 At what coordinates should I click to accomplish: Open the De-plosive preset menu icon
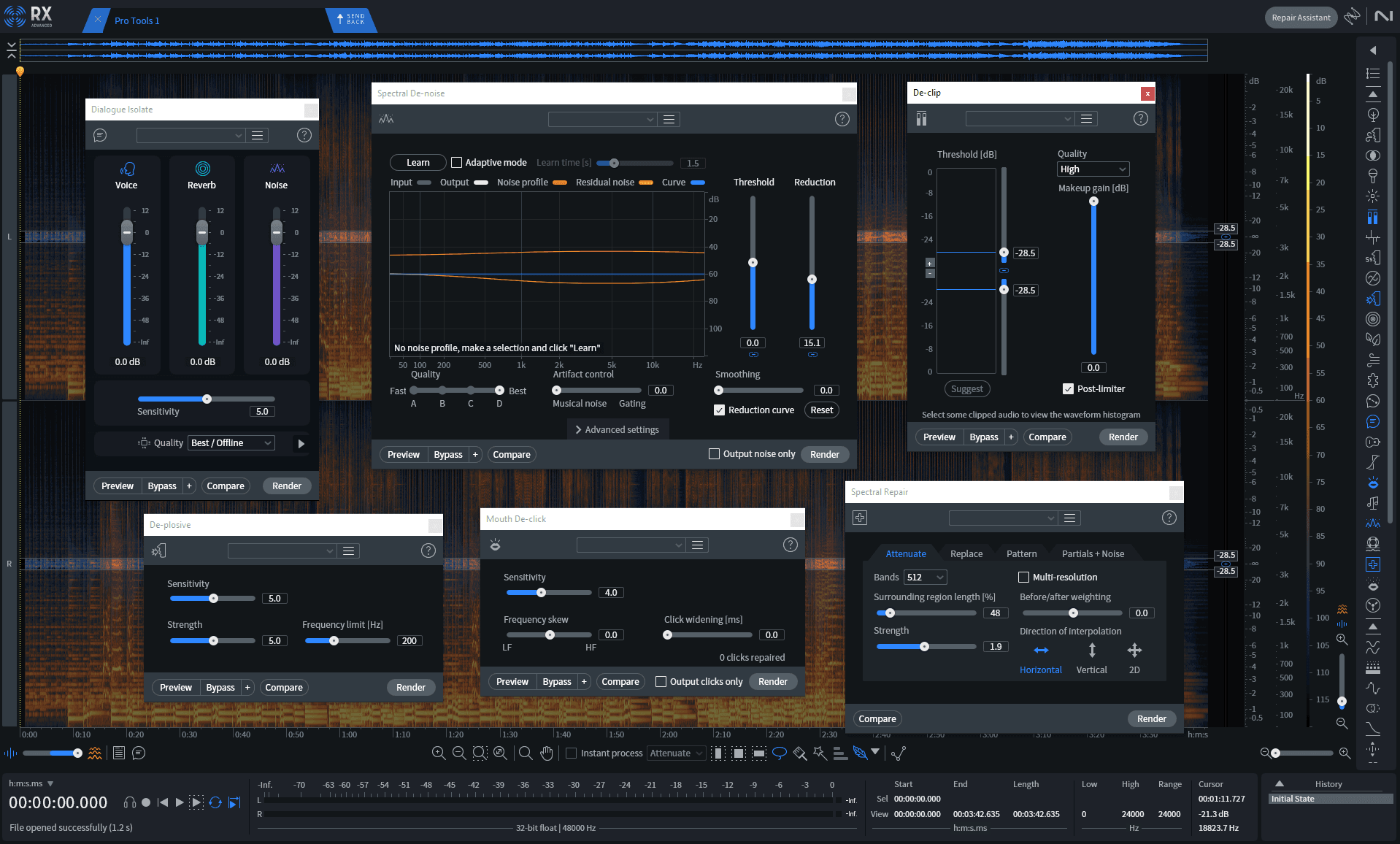point(349,550)
